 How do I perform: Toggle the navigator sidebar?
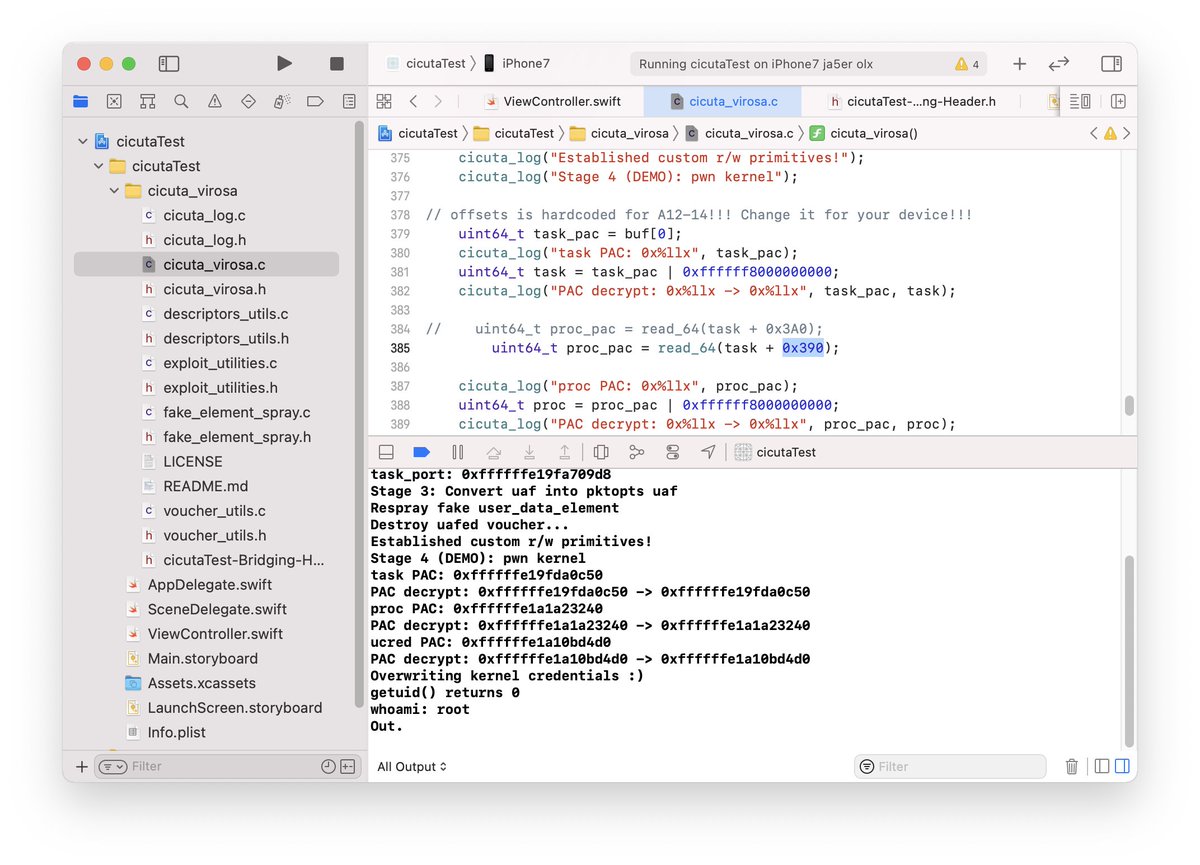(169, 63)
